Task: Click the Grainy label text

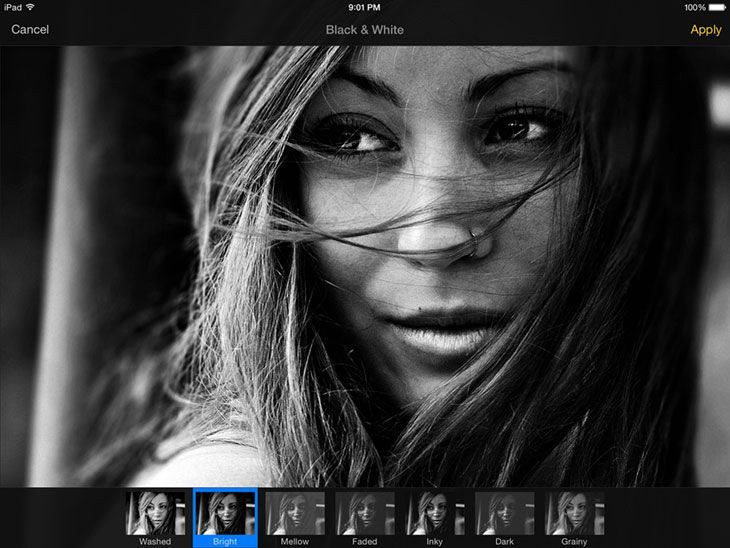Action: click(x=574, y=541)
